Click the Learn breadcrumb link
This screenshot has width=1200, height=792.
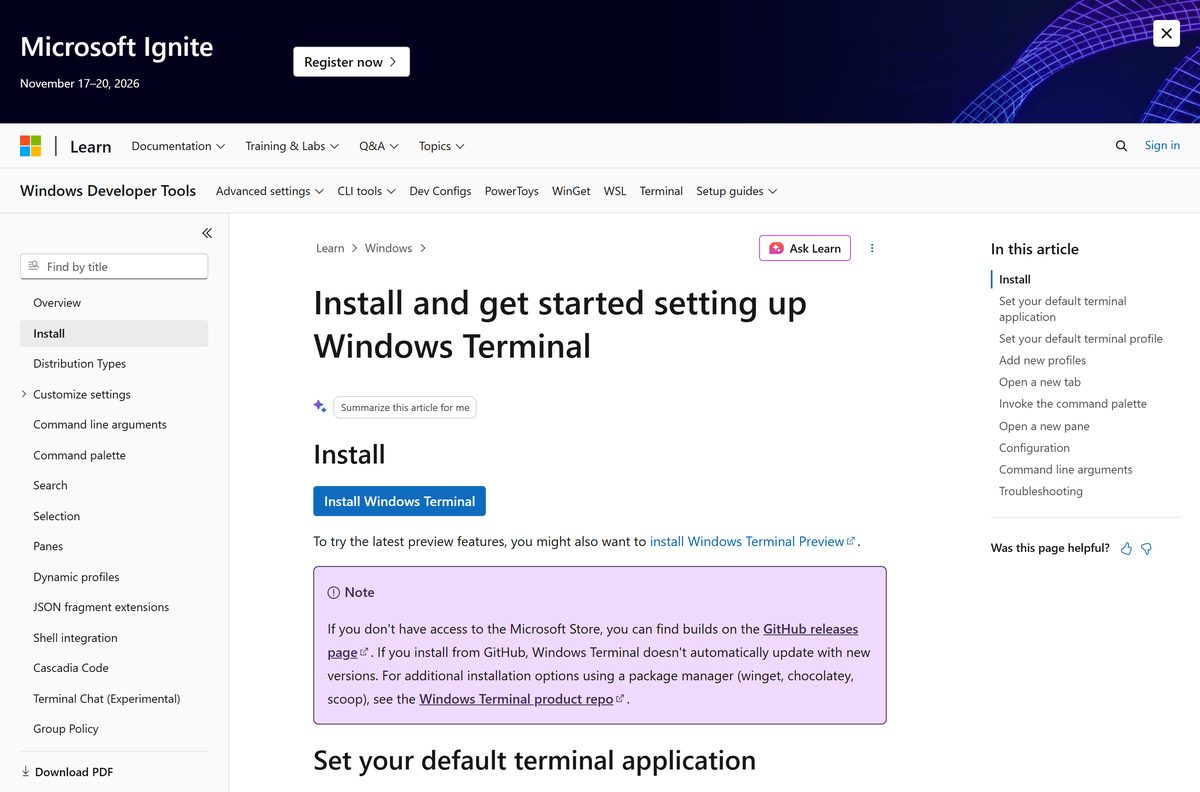[330, 248]
